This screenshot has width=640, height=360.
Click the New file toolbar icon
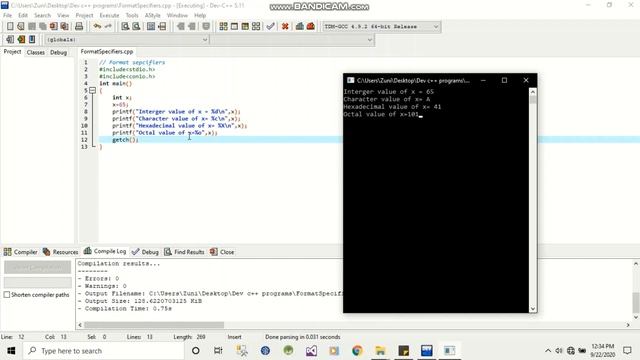[10, 27]
